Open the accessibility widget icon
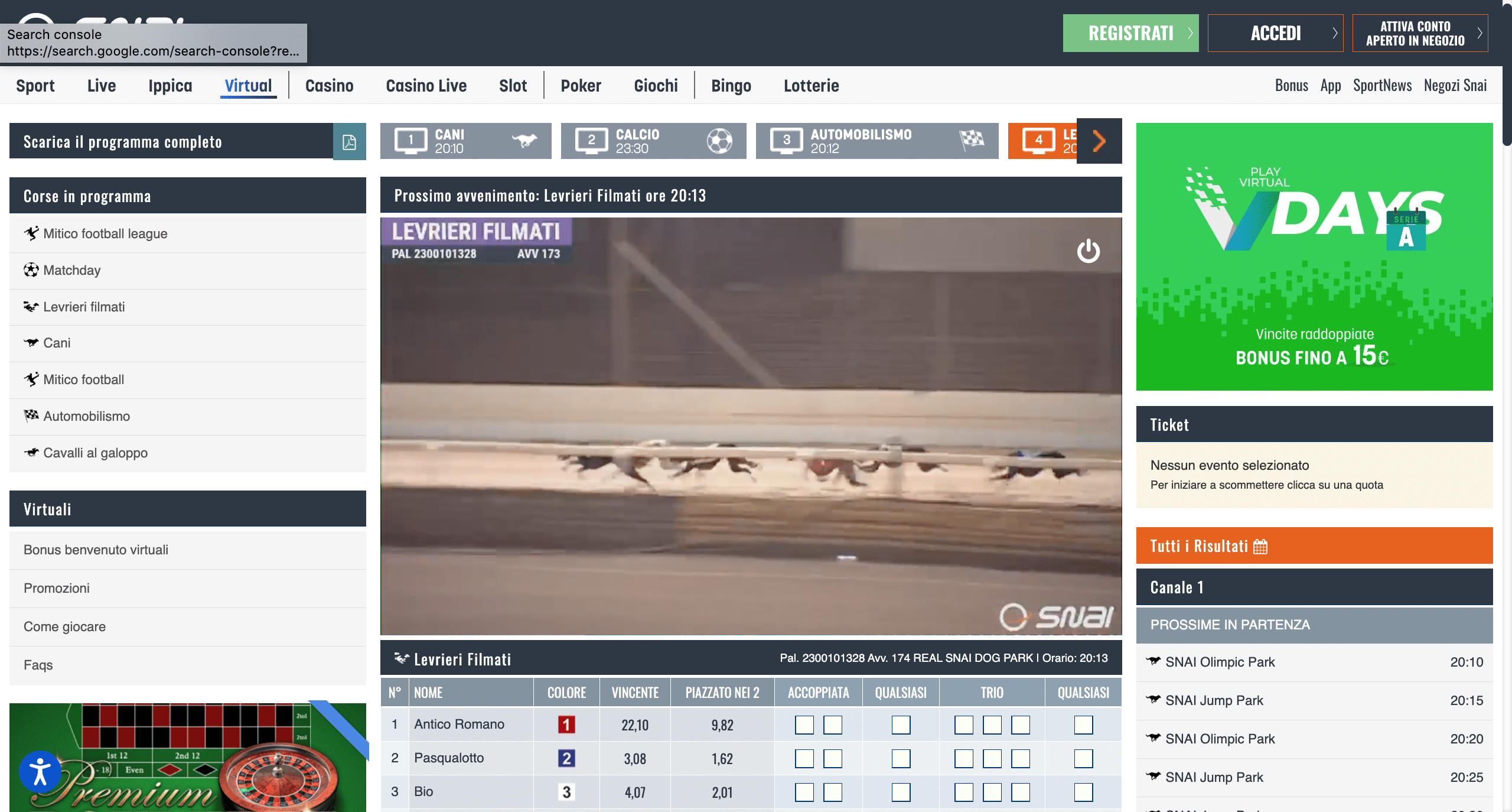 click(40, 771)
